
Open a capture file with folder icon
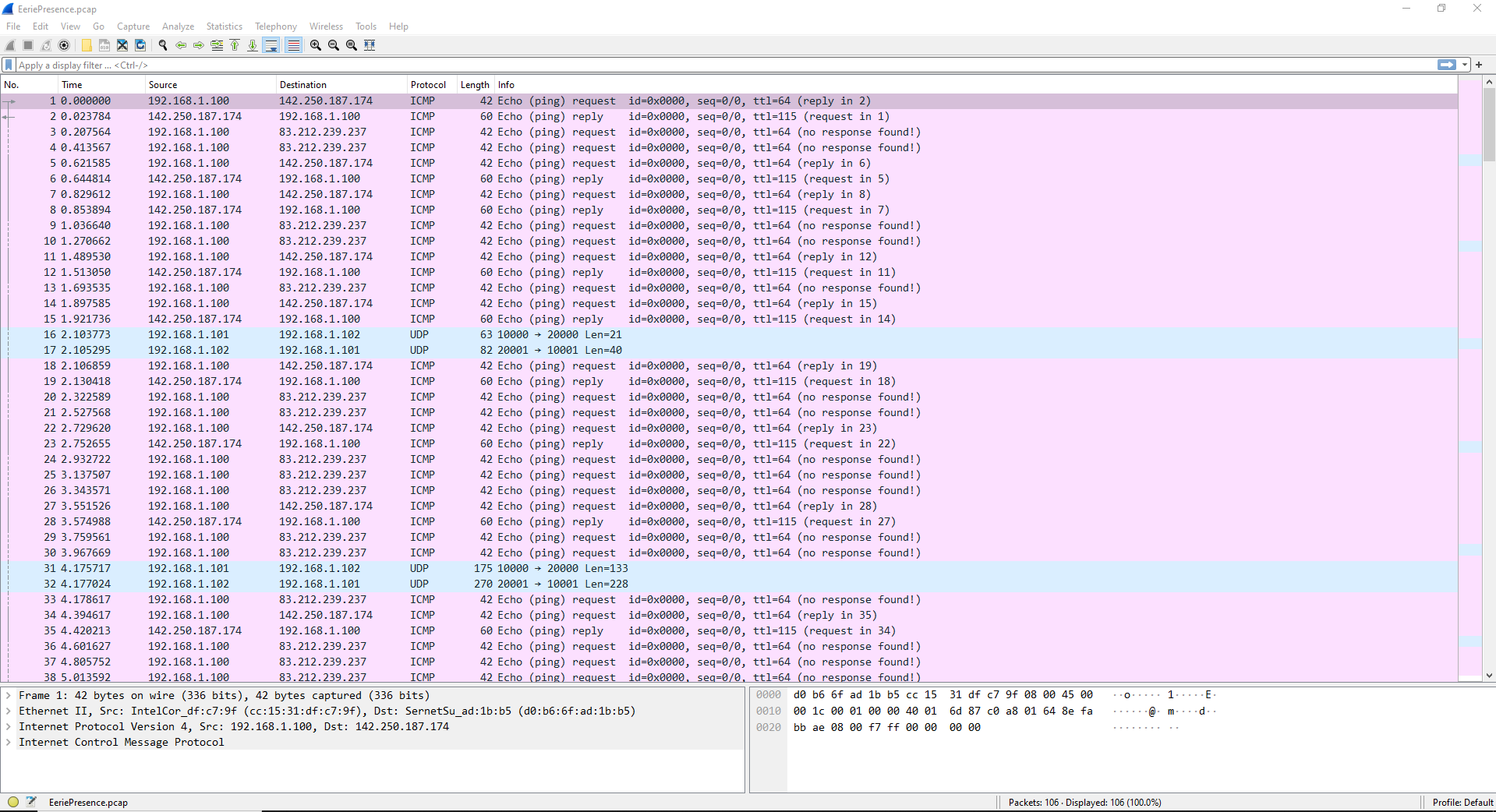tap(87, 45)
